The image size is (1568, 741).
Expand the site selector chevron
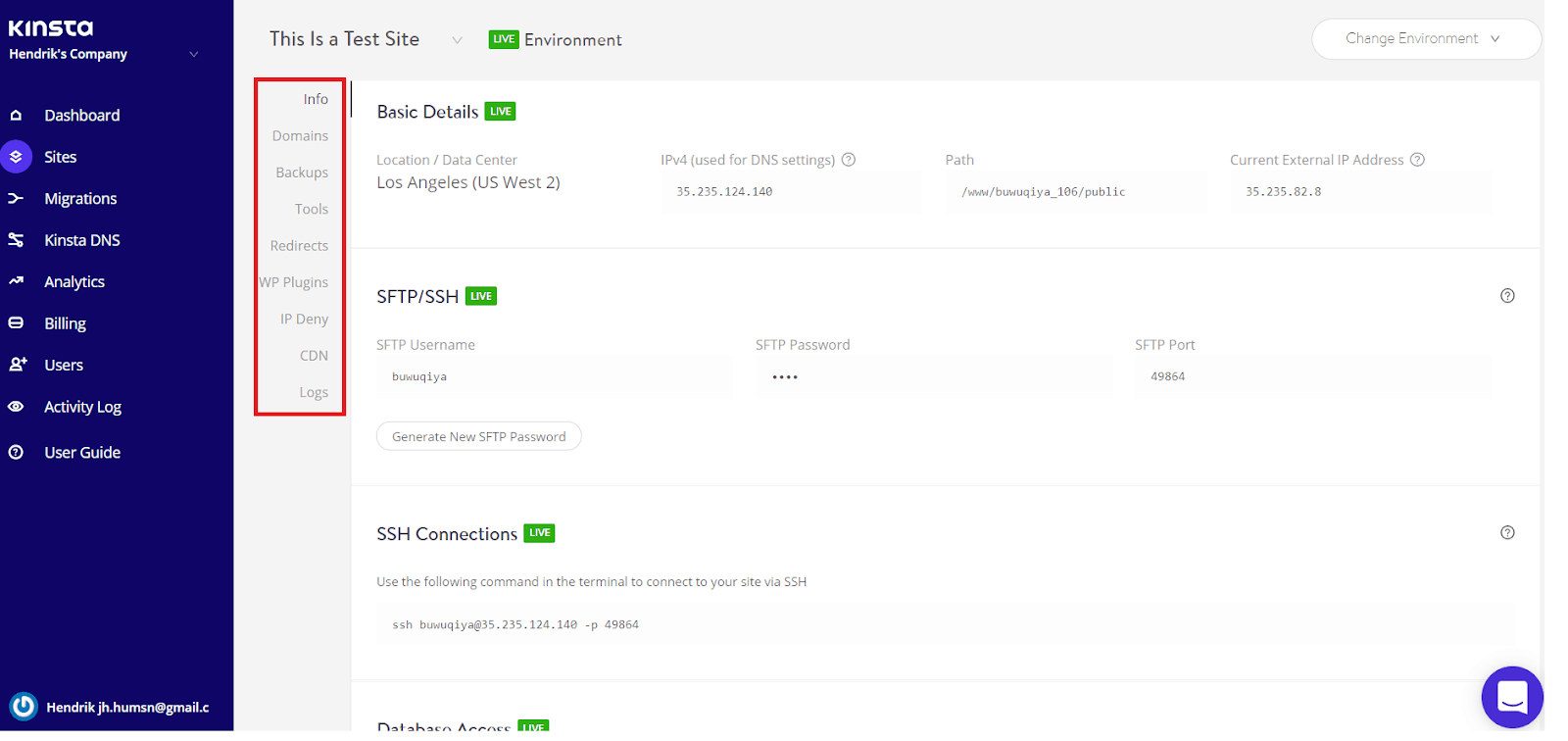pos(457,40)
